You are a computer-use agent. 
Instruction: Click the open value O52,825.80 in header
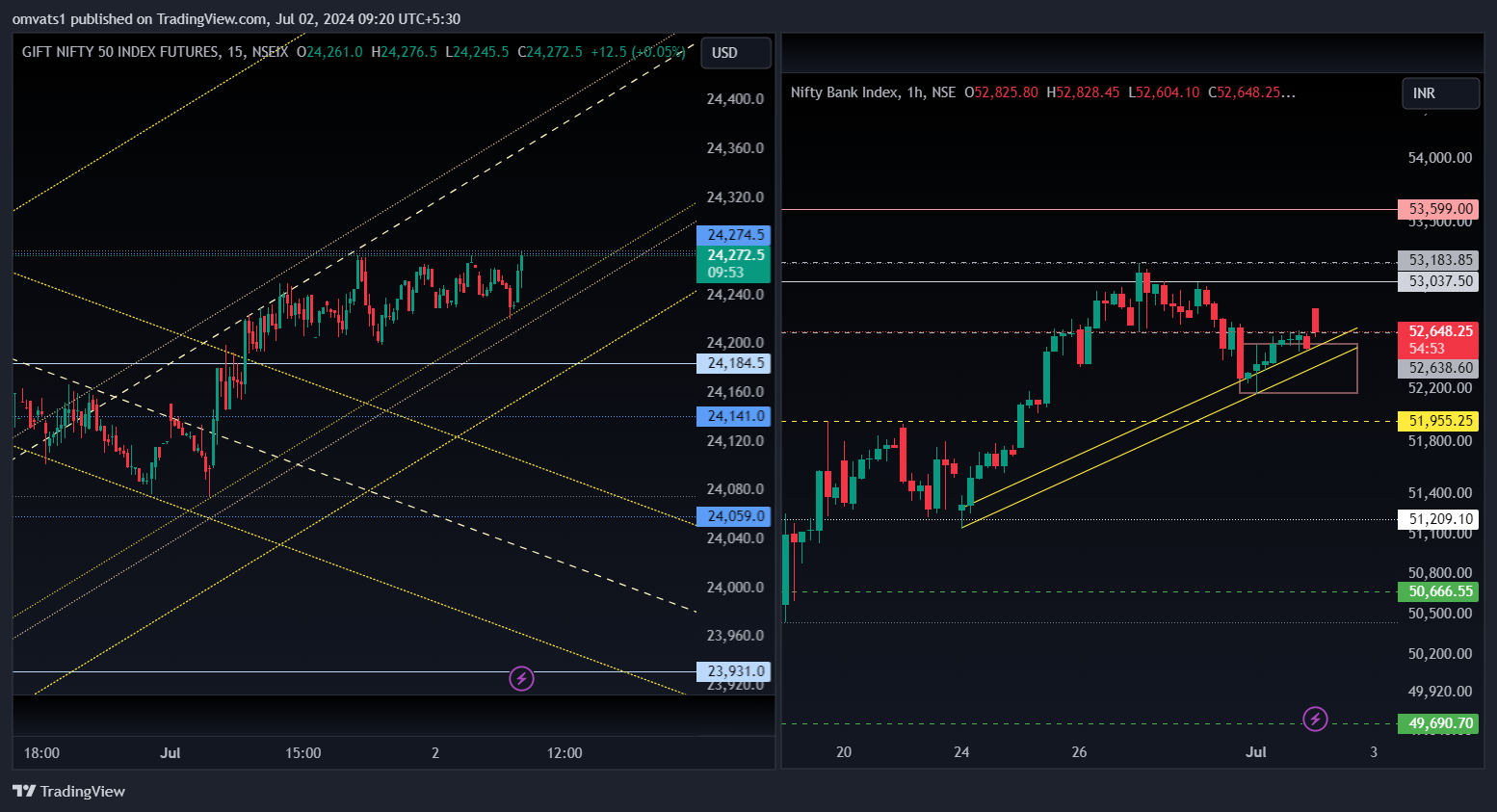(1001, 92)
